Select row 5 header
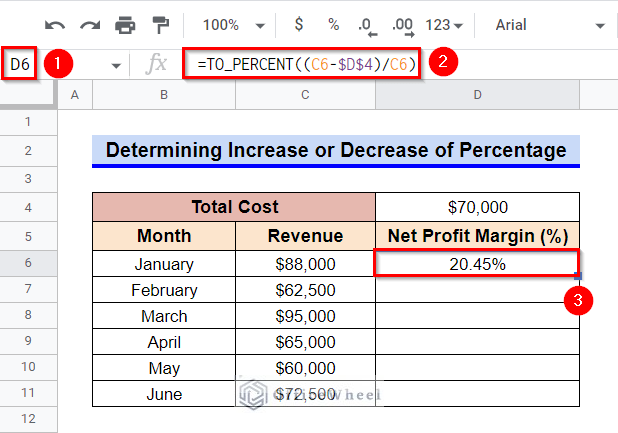 tap(28, 236)
